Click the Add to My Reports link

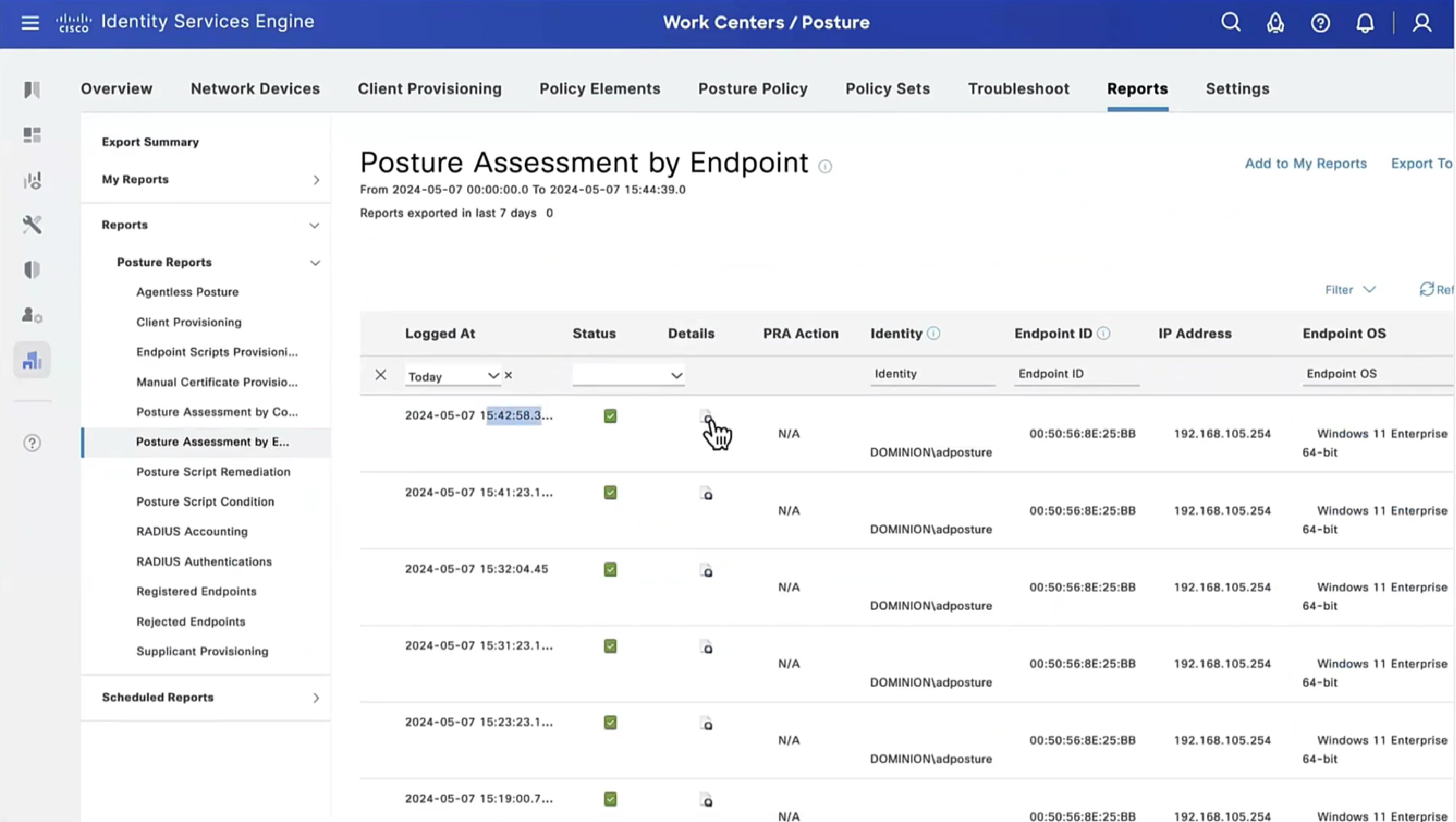1305,164
